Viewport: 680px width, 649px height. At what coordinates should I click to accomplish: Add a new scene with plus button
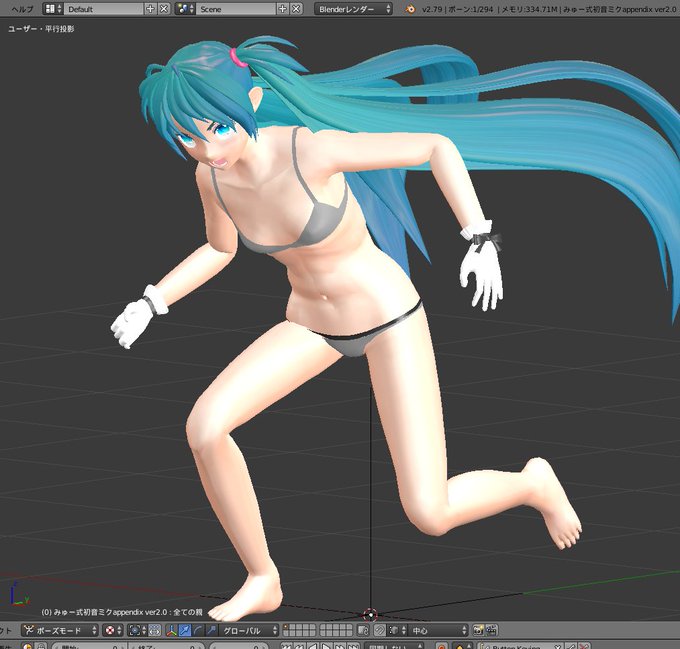pos(282,9)
